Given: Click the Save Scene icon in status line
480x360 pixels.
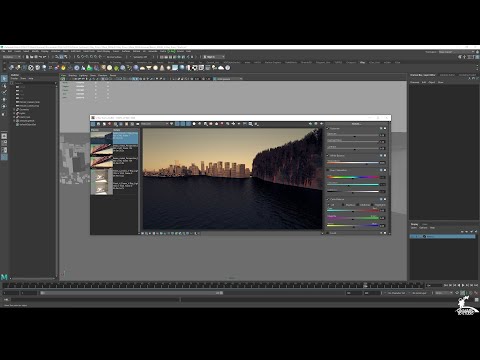Looking at the screenshot, I should point(36,57).
